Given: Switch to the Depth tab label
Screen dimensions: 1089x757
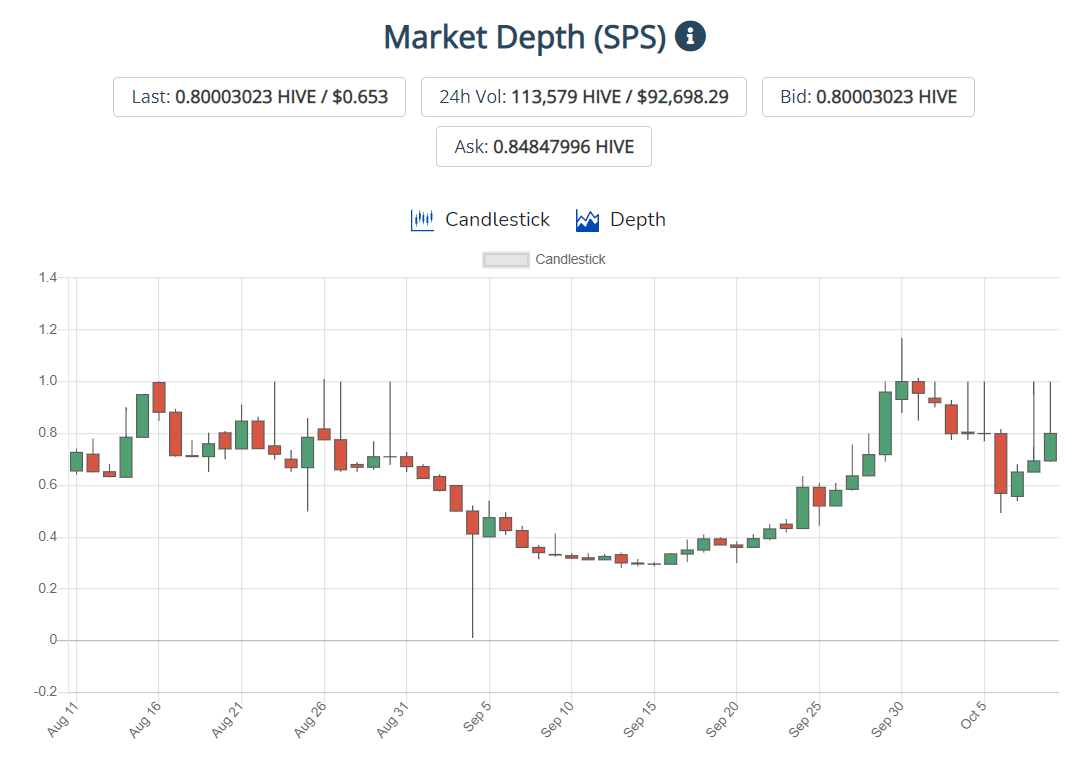Looking at the screenshot, I should [638, 219].
